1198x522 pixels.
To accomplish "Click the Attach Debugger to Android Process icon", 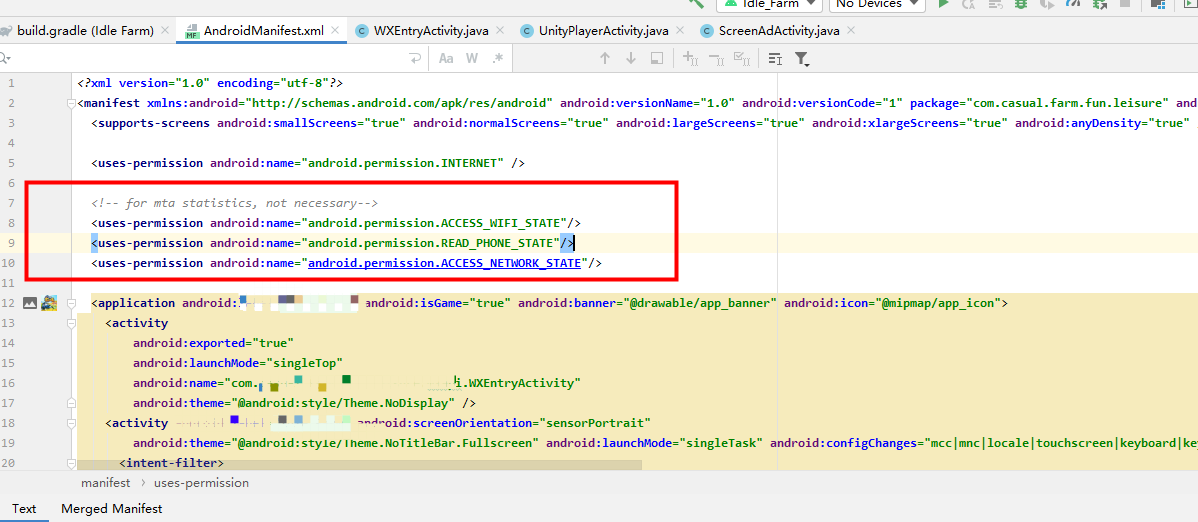I will (x=1099, y=4).
